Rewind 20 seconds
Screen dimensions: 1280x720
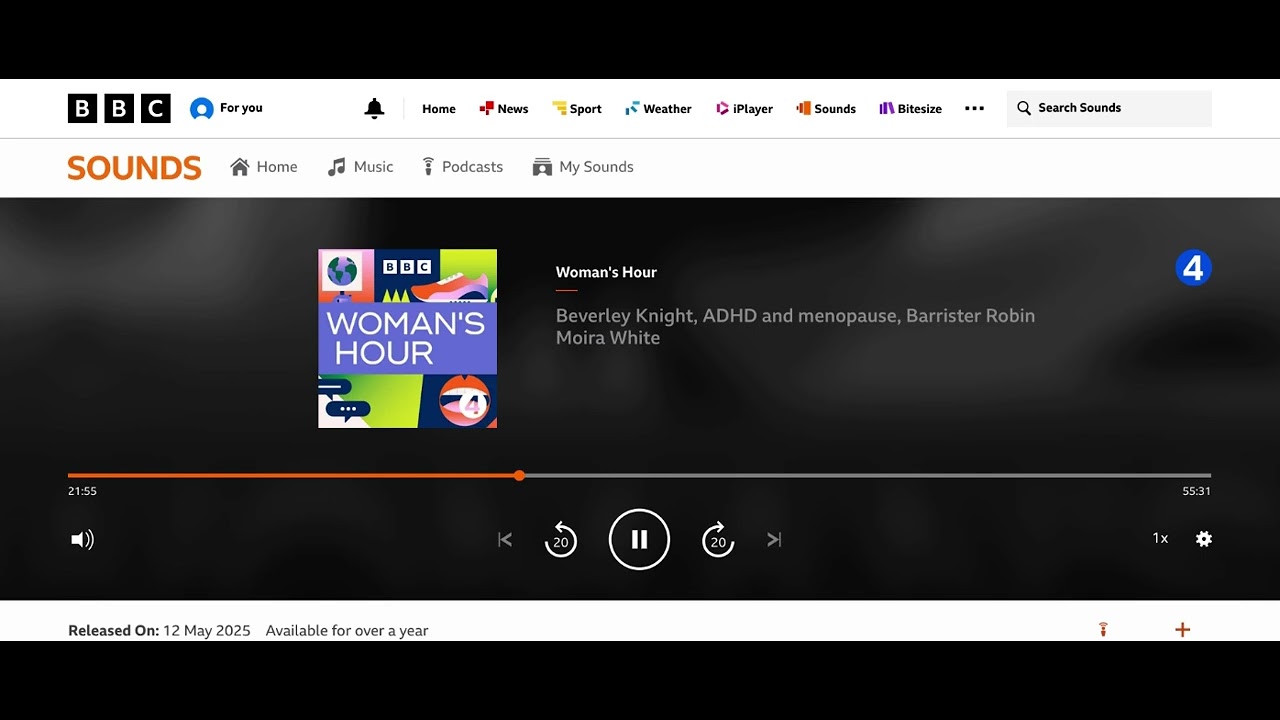[561, 540]
